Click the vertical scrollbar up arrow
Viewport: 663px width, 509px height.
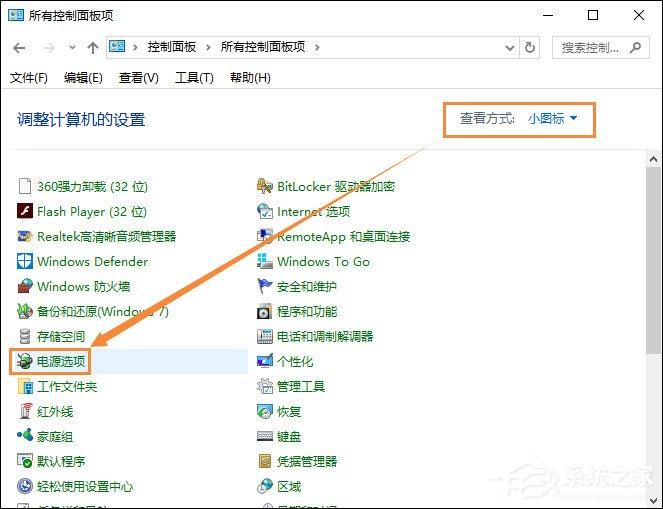tap(653, 159)
